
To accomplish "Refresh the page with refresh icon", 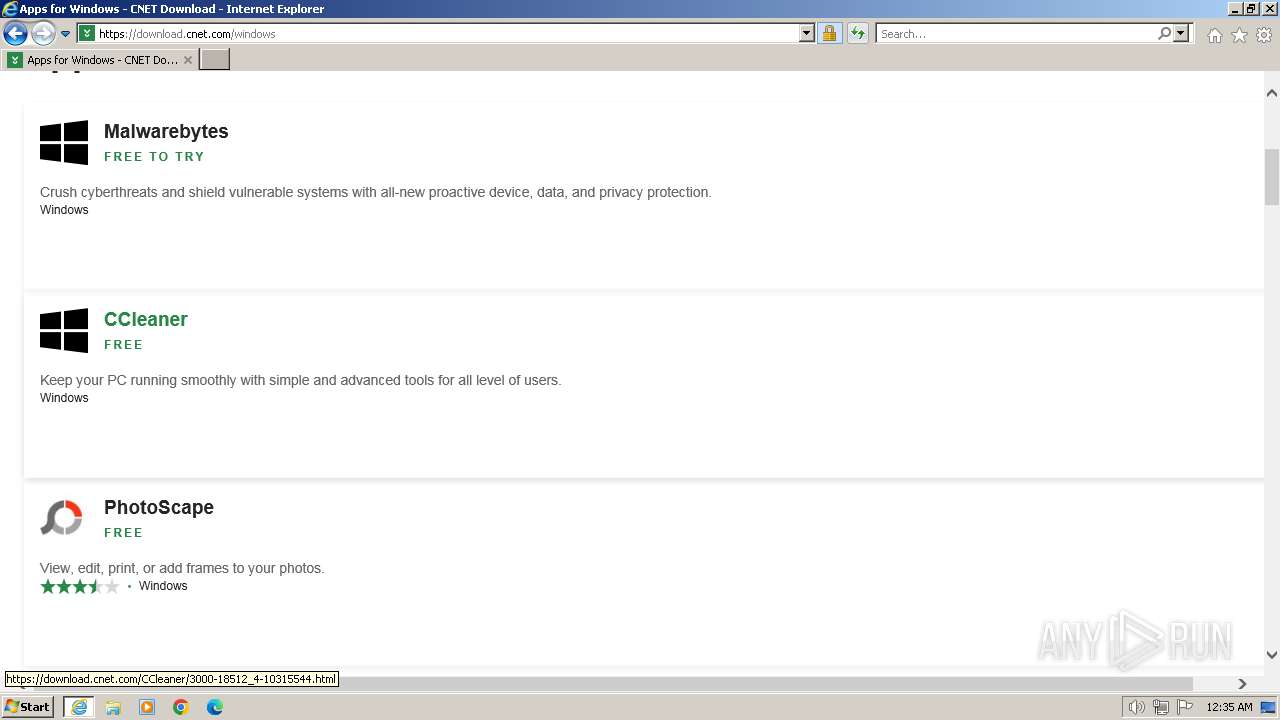I will click(857, 33).
